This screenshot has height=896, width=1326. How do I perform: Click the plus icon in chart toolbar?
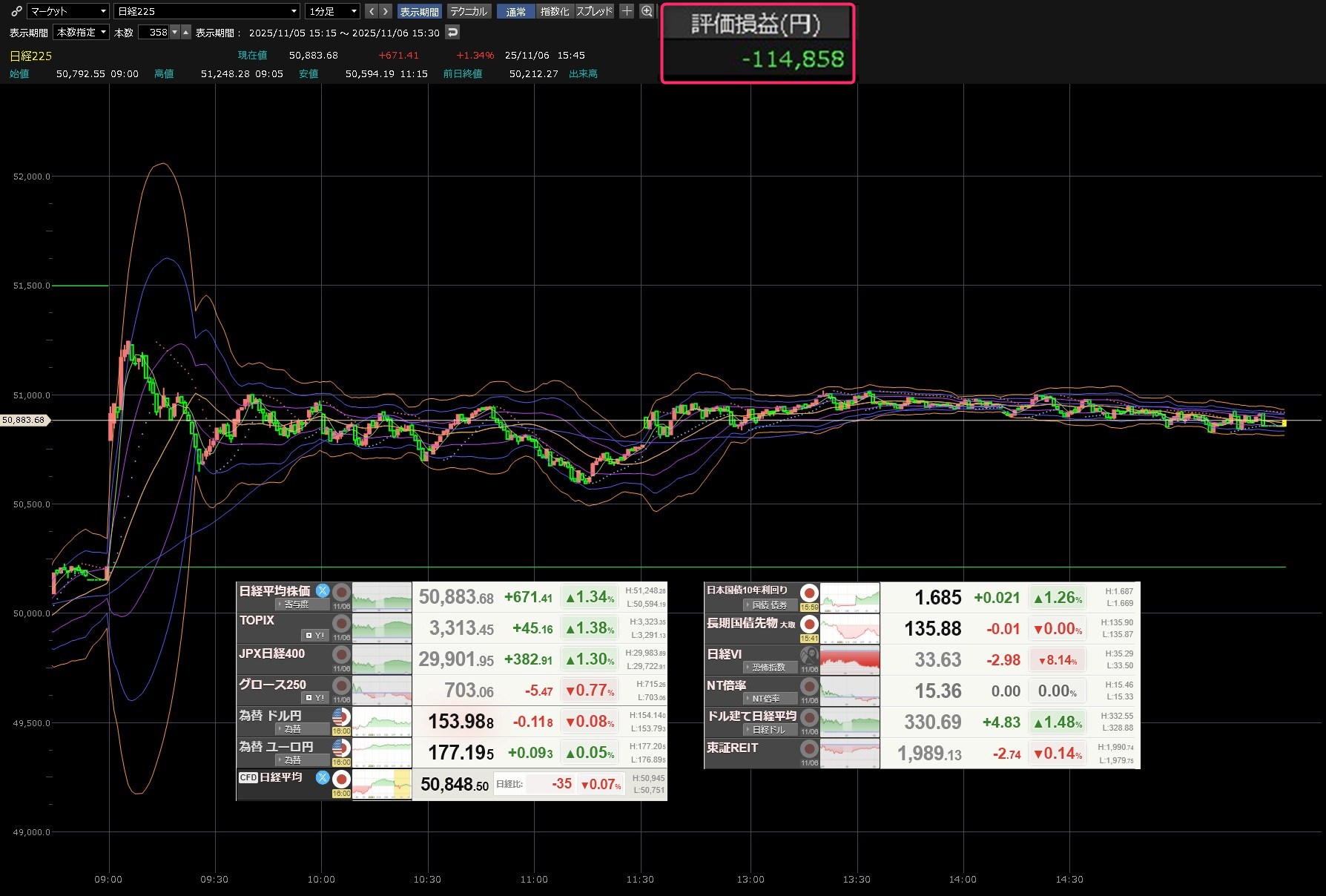click(x=627, y=11)
